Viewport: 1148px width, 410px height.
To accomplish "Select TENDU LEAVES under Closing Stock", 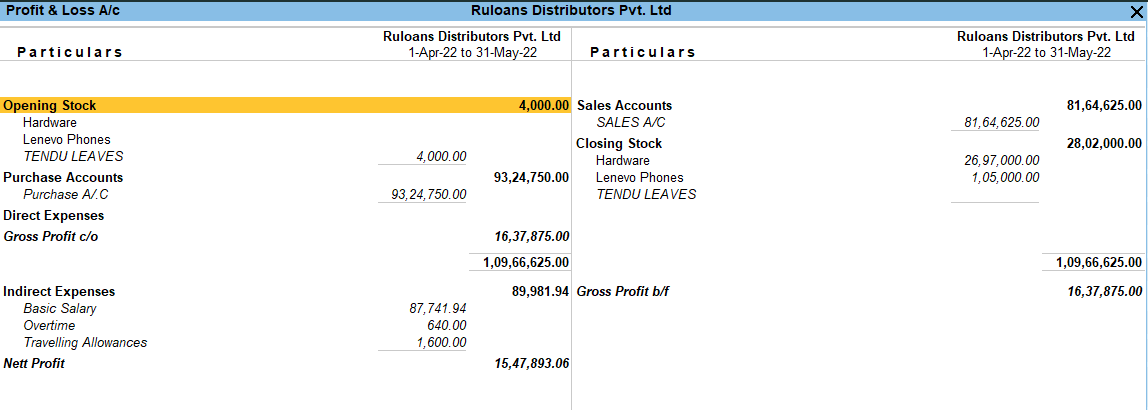I will 646,194.
